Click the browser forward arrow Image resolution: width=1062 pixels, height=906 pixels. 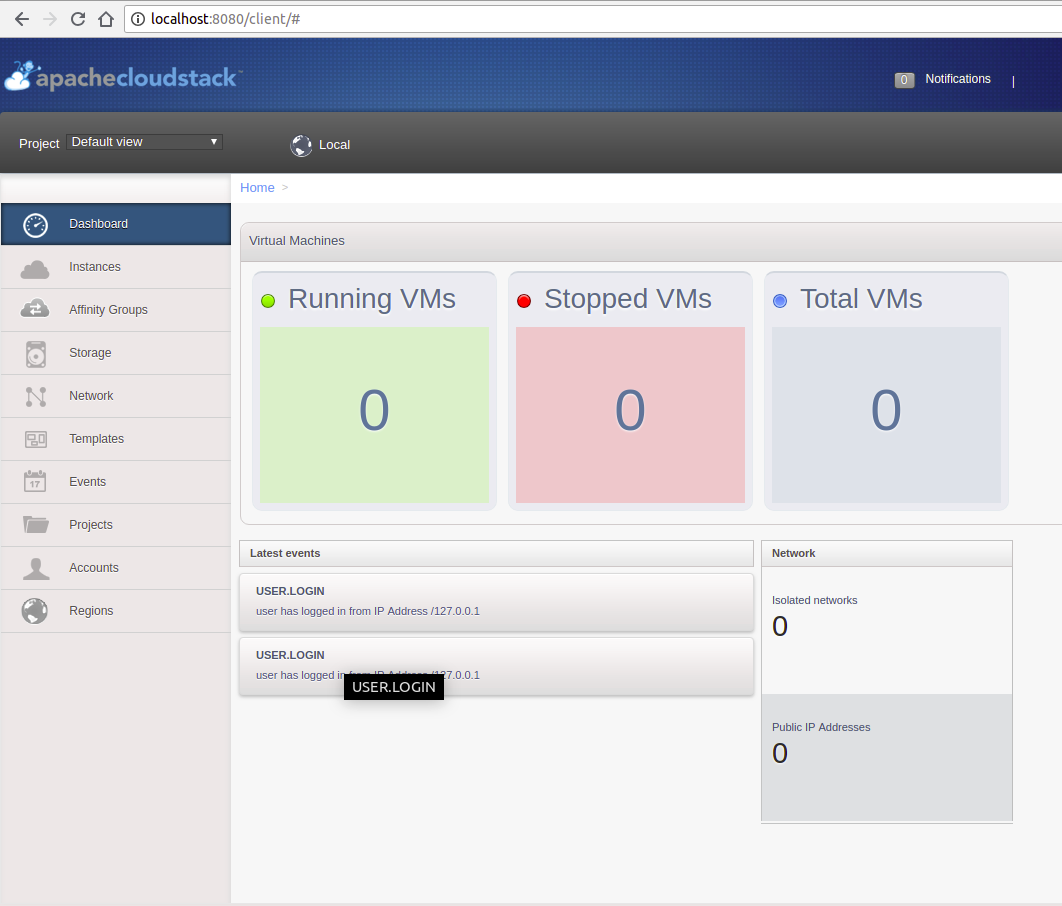50,19
